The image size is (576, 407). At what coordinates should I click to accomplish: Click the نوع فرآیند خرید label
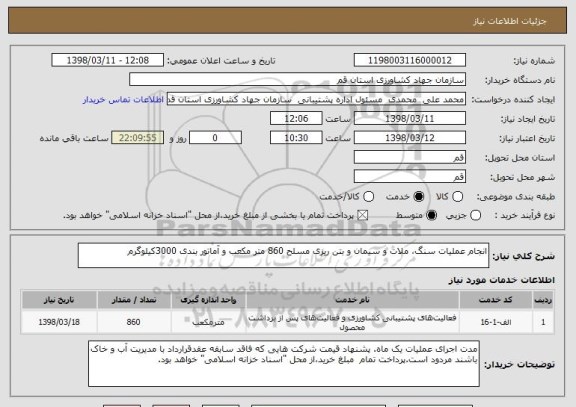pos(525,216)
